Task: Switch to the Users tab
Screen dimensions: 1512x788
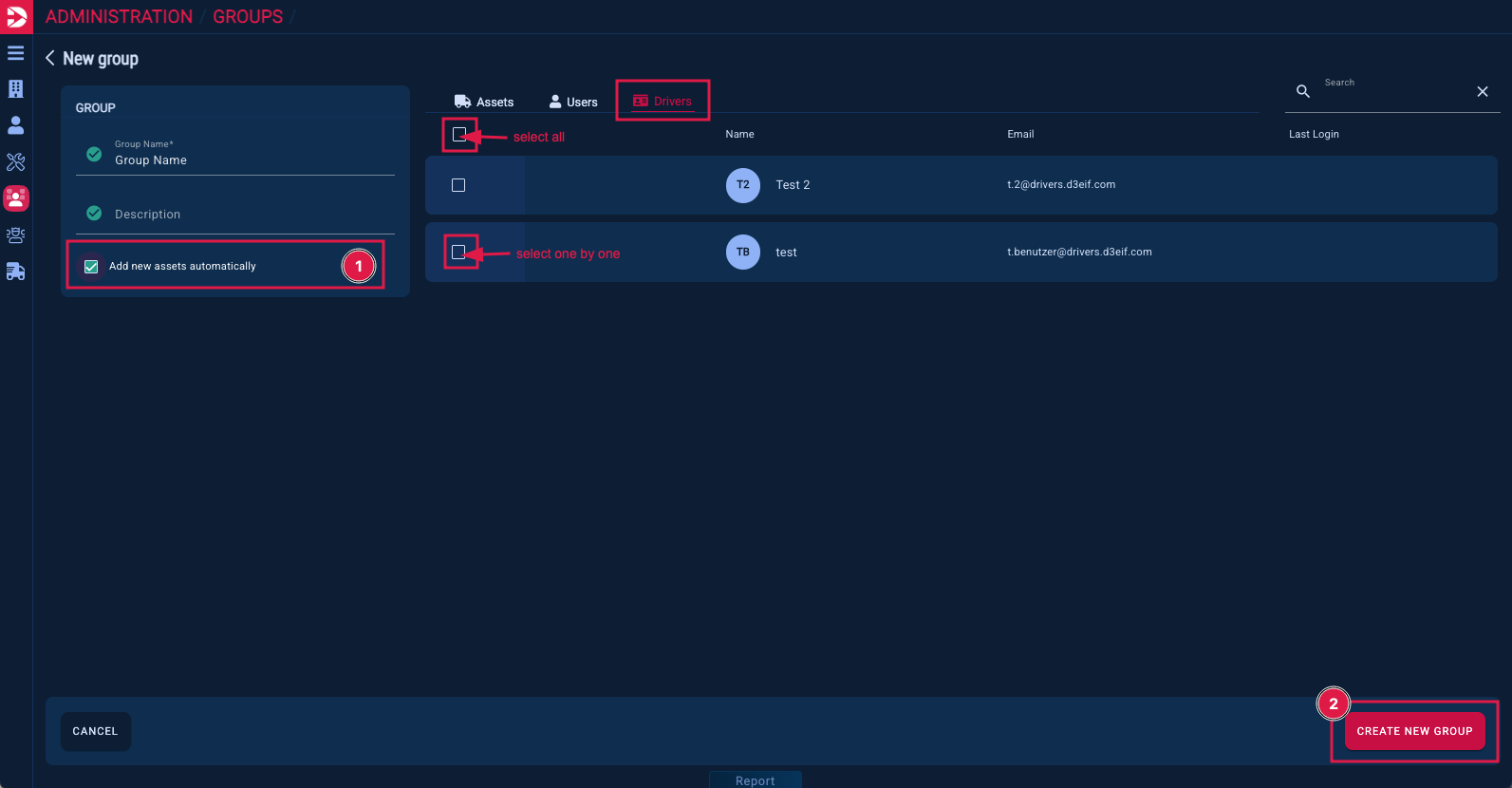Action: click(573, 102)
